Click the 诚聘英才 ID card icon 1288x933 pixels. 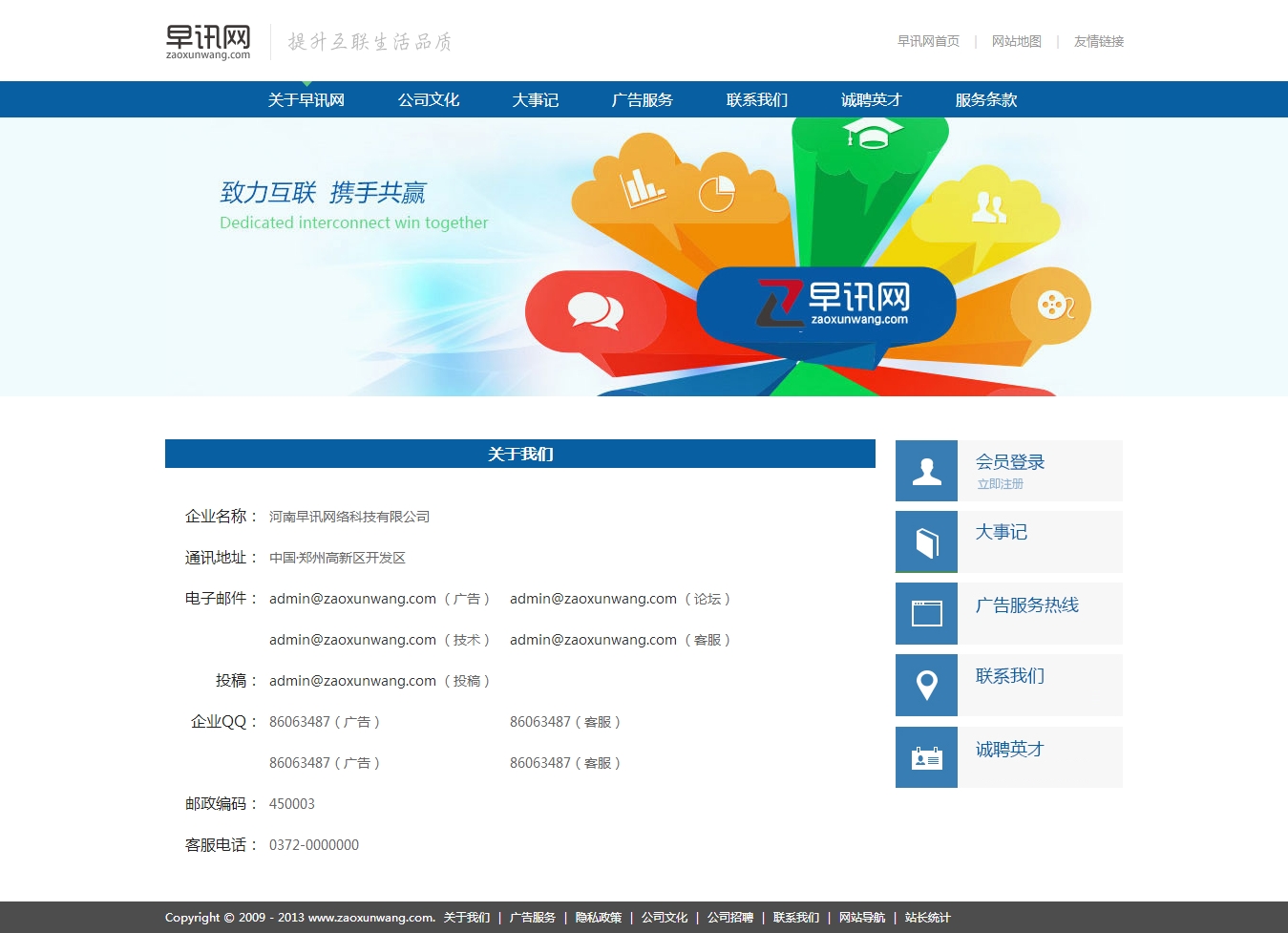coord(926,757)
